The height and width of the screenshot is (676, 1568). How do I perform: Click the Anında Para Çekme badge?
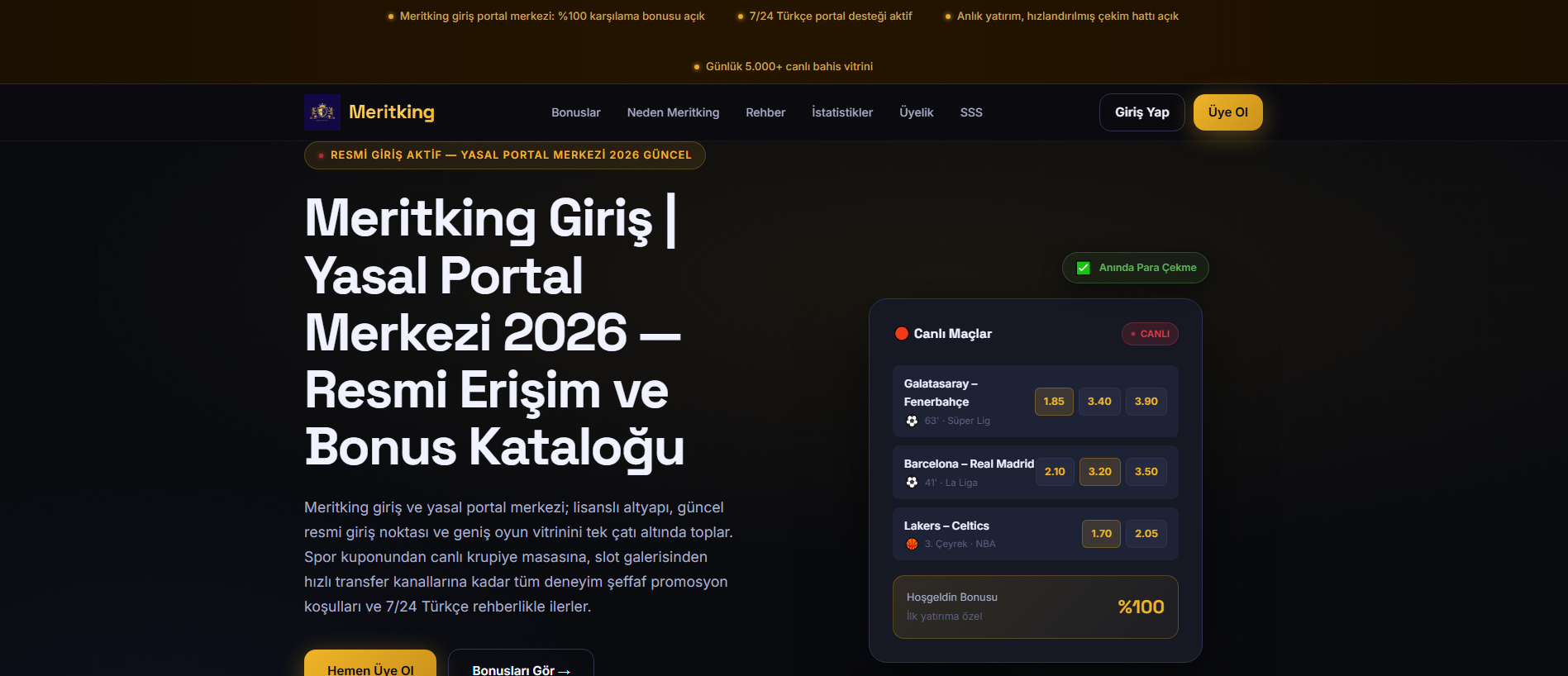click(x=1136, y=268)
